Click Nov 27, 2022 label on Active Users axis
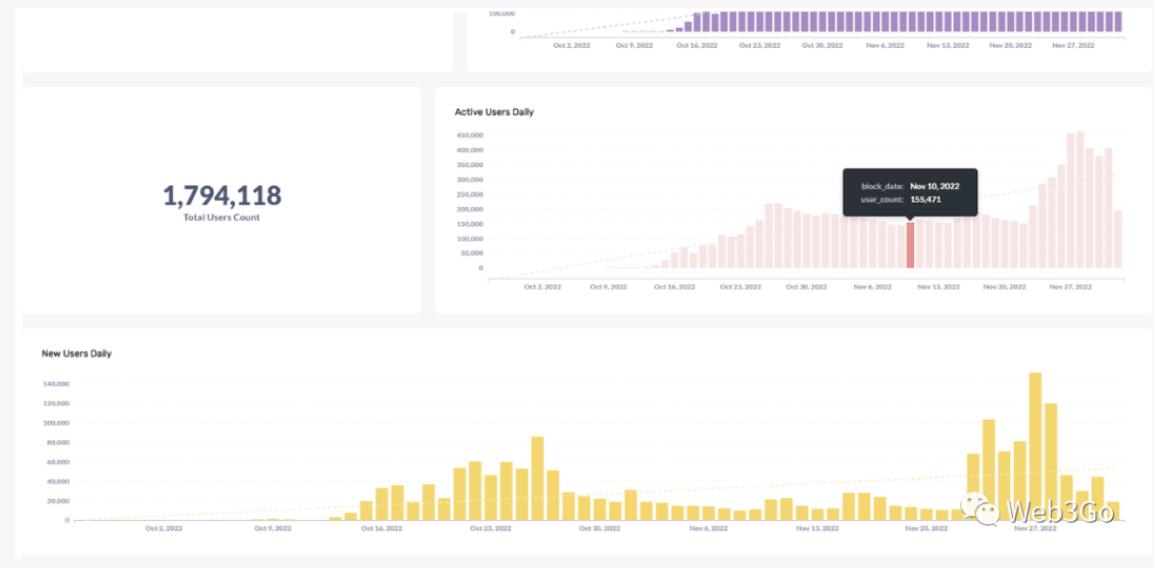Screen dimensions: 1154x568 (x=1068, y=287)
